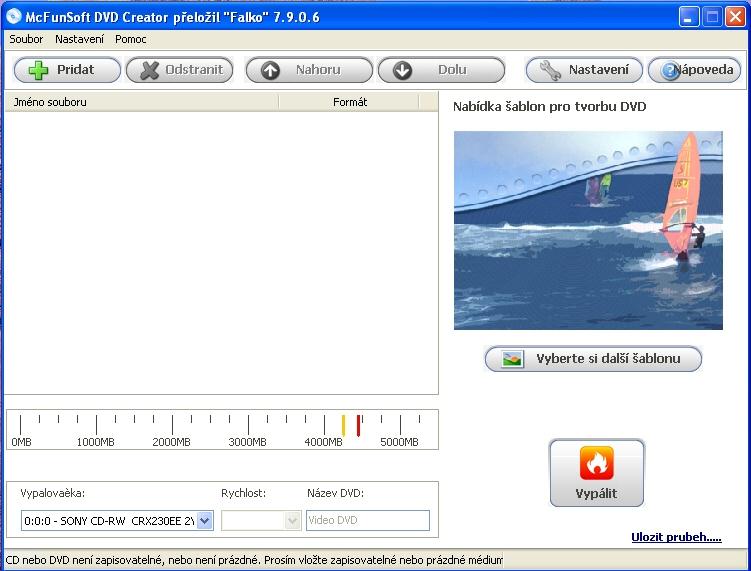Open the Nastavení menu in menu bar
Image resolution: width=751 pixels, height=571 pixels.
click(x=79, y=39)
